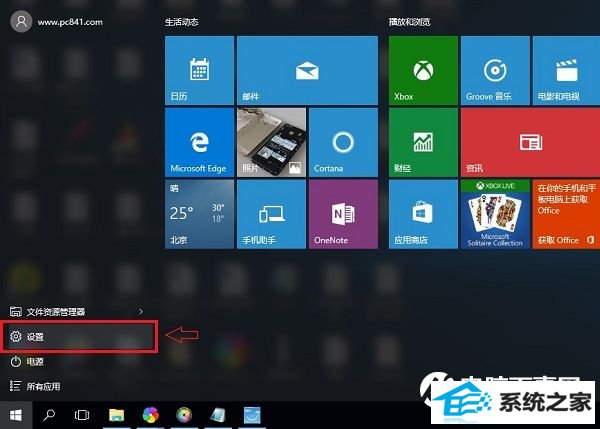Open the 财经 finance tile
Viewport: 600px width, 429px height.
[423, 142]
